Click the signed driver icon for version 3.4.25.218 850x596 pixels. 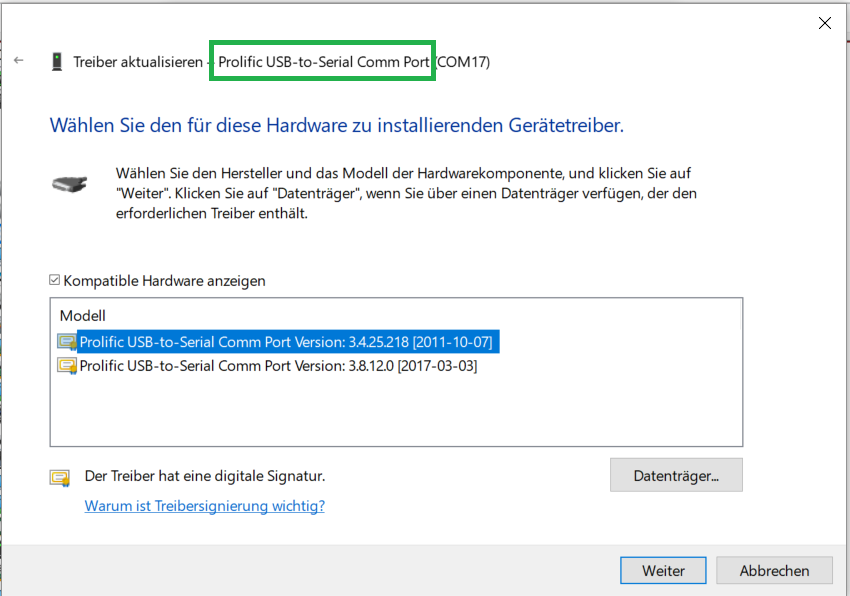click(67, 342)
